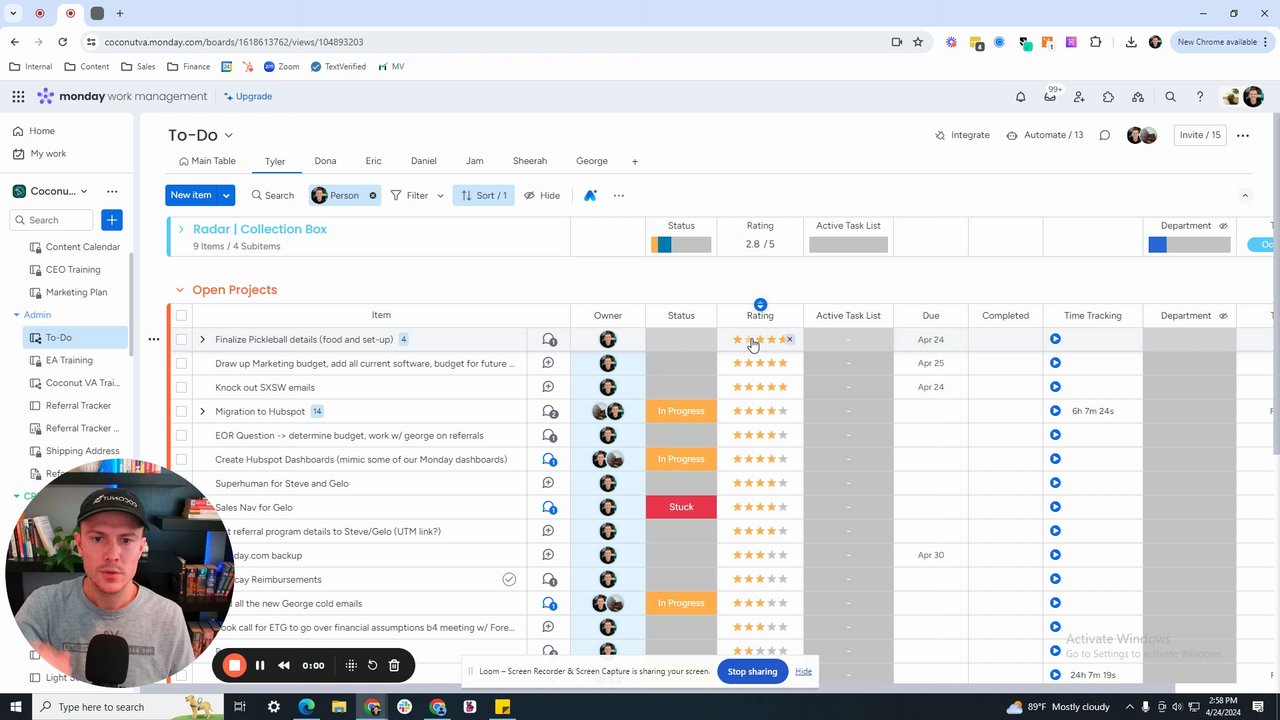Open the Coconut workspace switcher dropdown
The image size is (1280, 720).
84,191
